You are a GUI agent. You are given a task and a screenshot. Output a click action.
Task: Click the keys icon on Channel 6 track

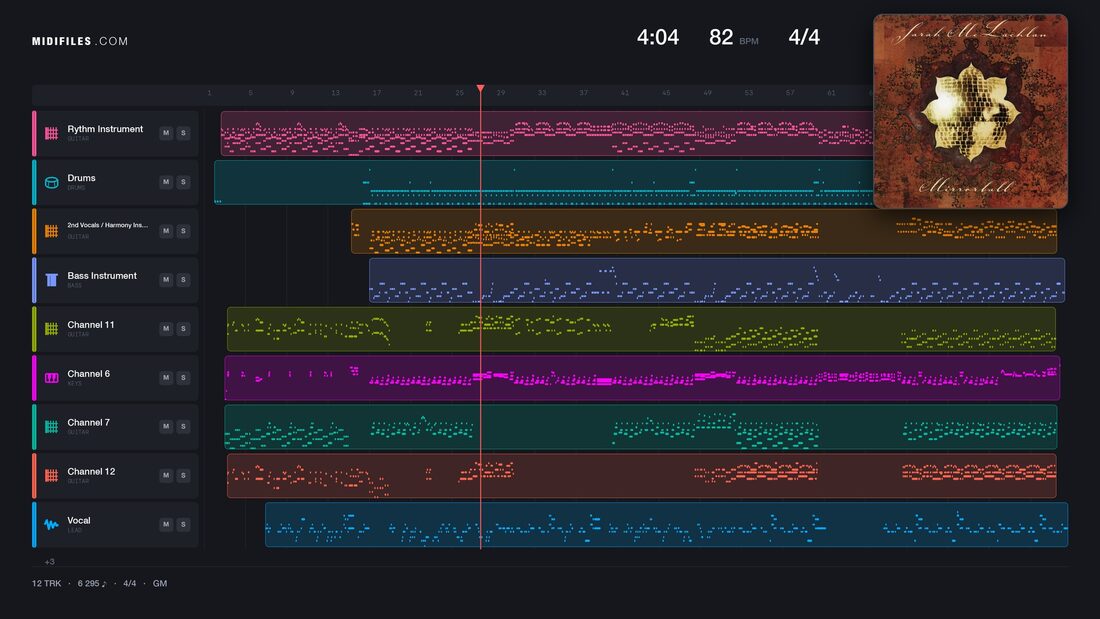(x=51, y=378)
